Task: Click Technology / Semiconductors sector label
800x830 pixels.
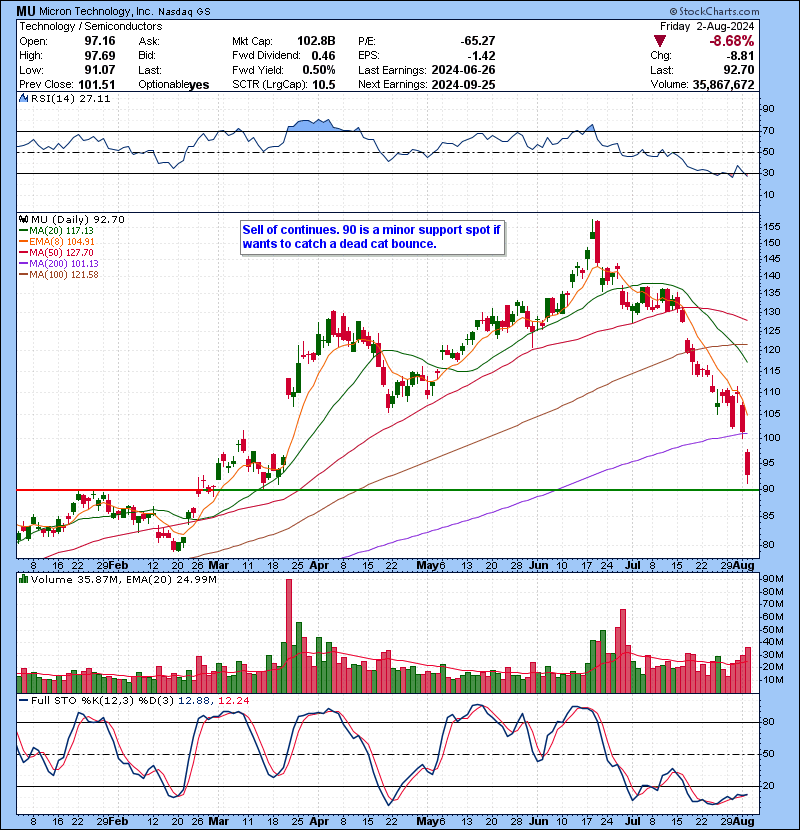Action: coord(91,26)
